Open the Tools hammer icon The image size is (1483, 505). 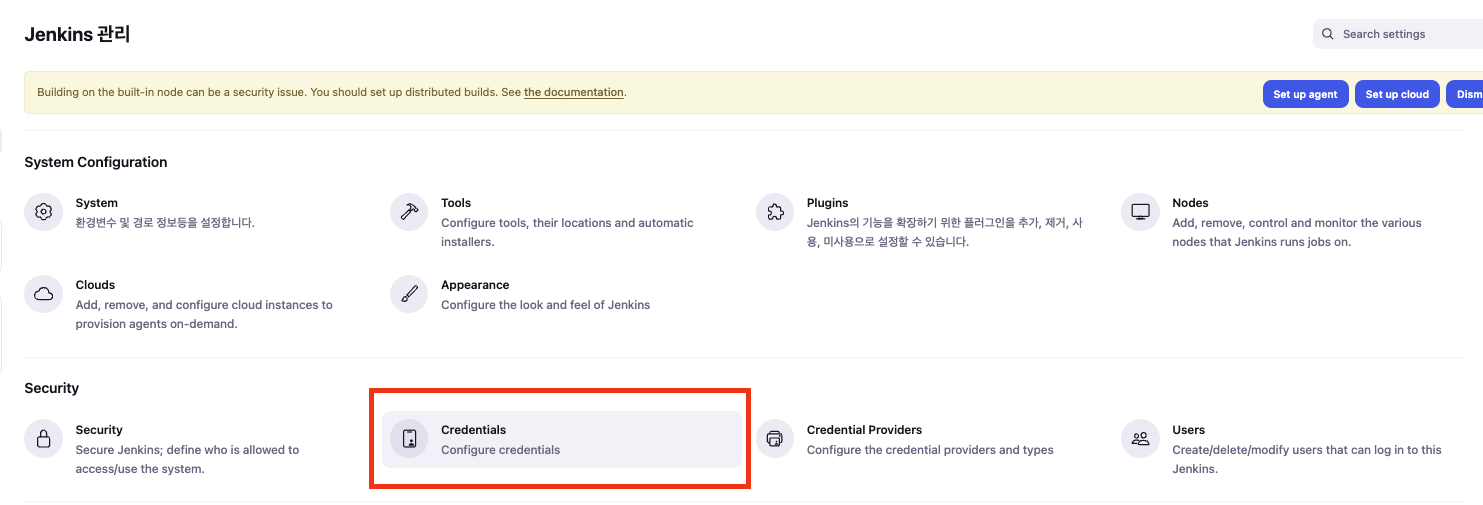409,212
